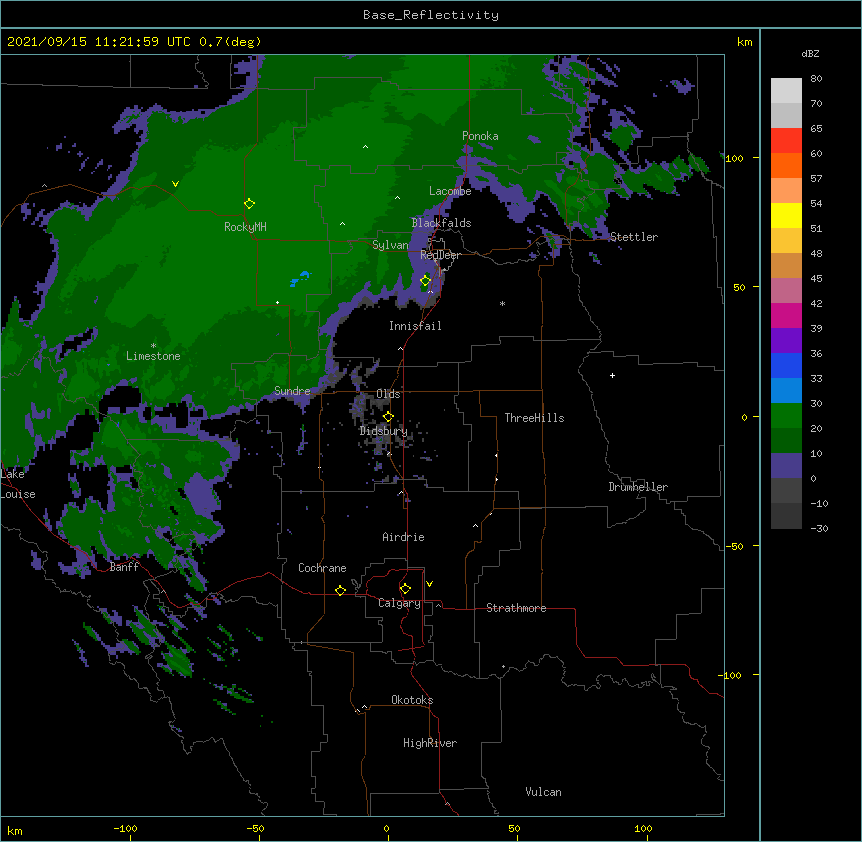Select the yellow diamond marker below Cochrane

(x=341, y=590)
